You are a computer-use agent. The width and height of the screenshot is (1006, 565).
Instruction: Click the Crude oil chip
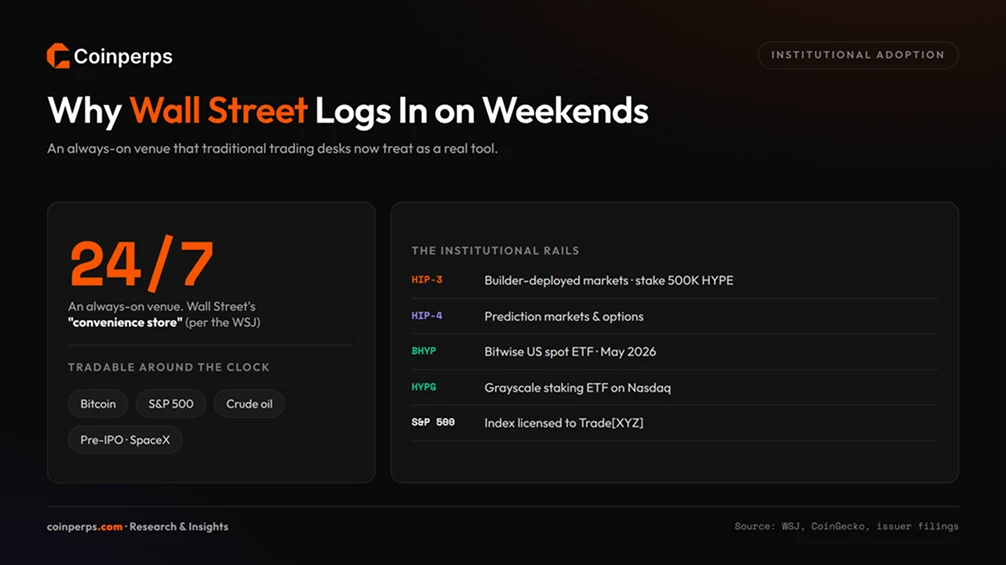pos(249,404)
